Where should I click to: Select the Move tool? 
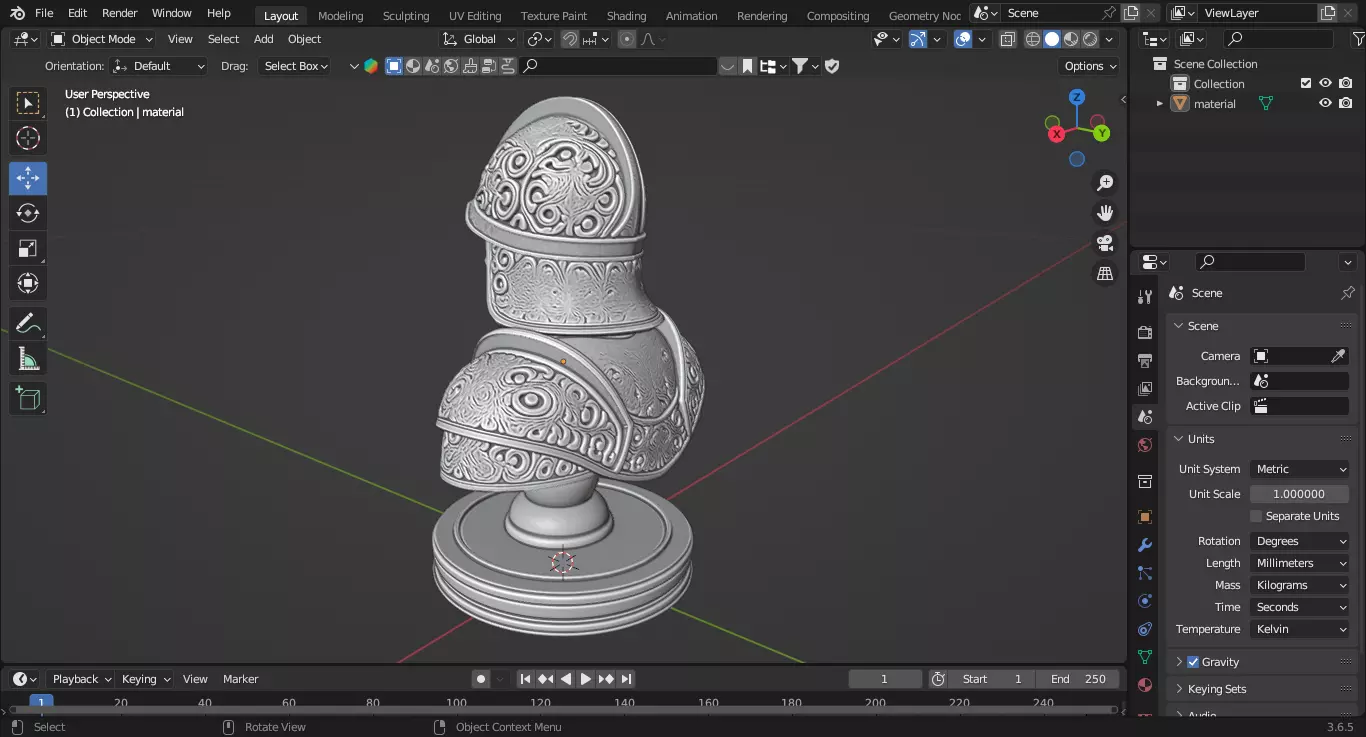coord(28,178)
